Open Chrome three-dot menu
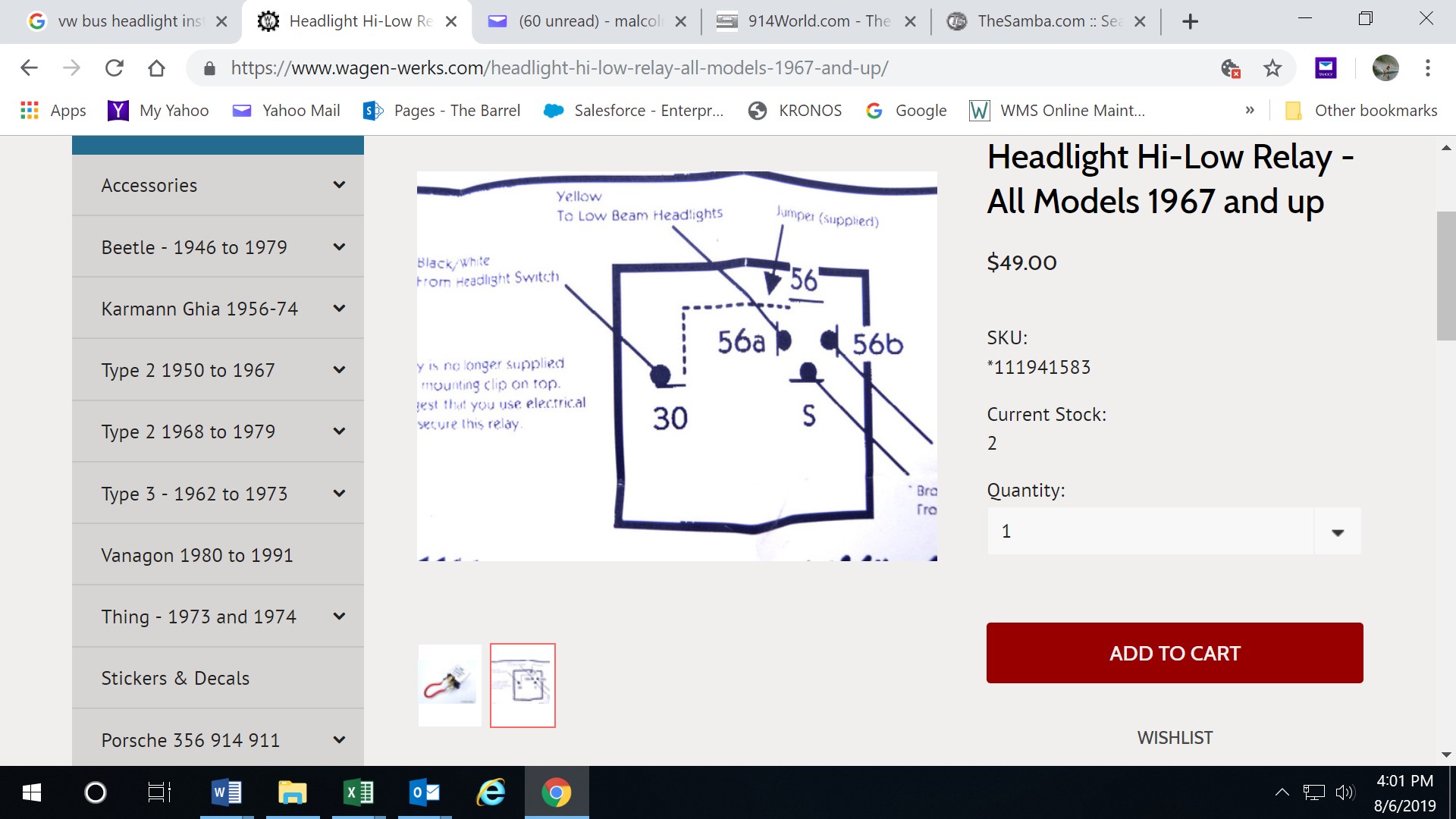 [x=1427, y=68]
